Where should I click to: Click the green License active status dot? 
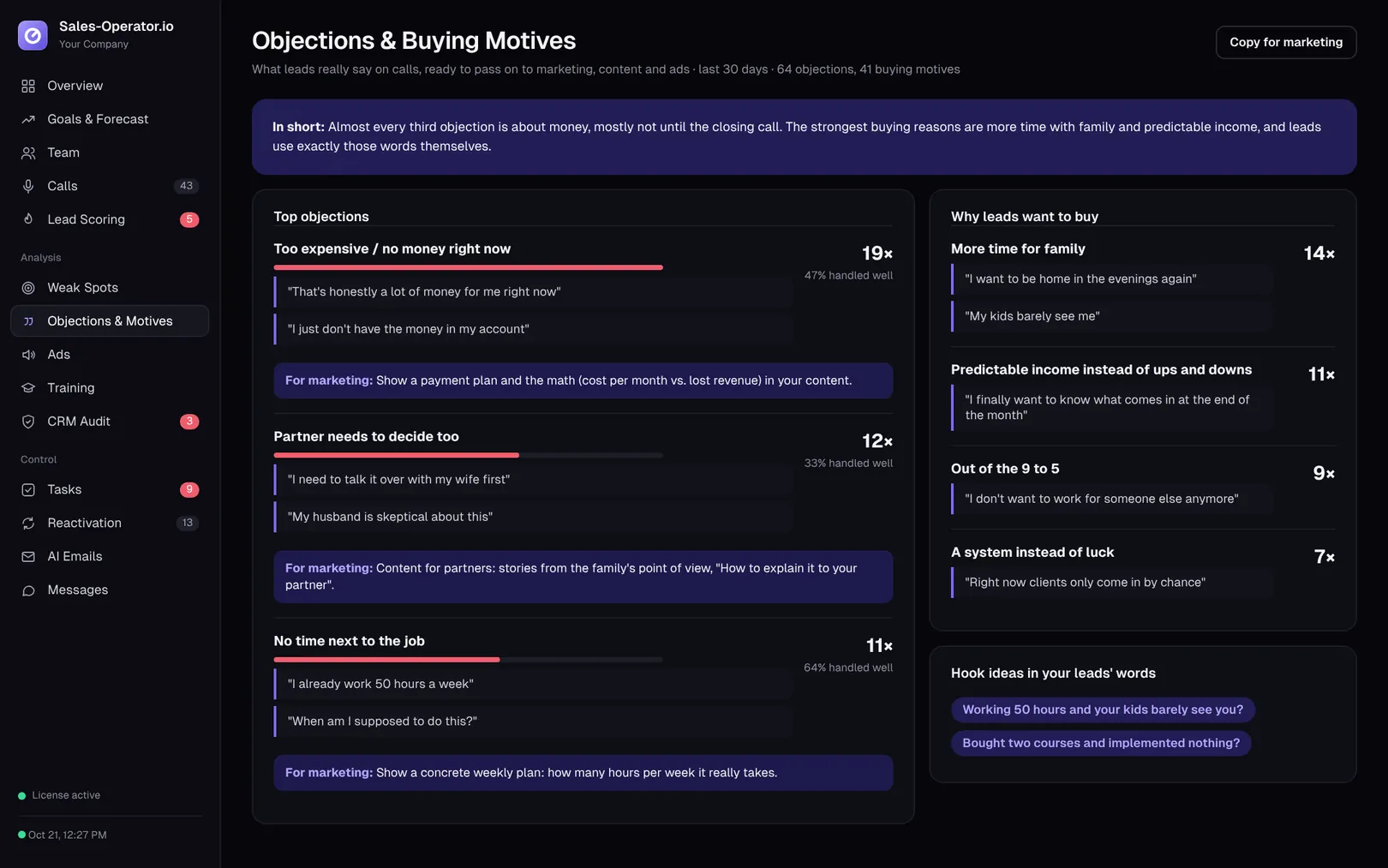pyautogui.click(x=22, y=796)
